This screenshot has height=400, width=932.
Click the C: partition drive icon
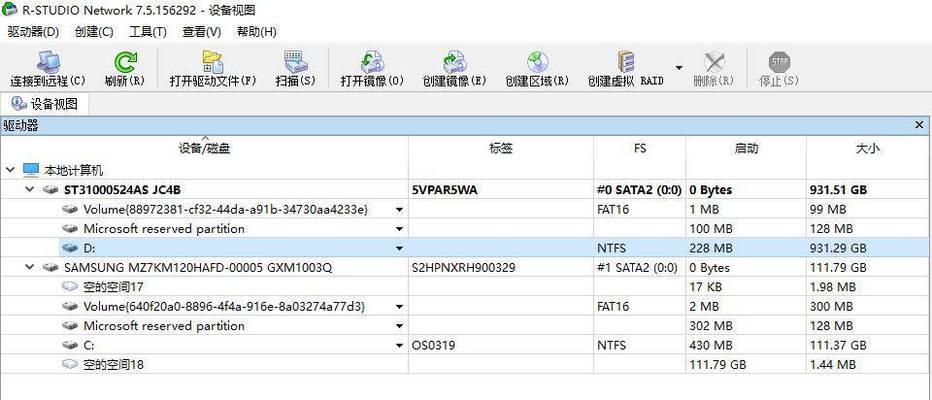[71, 345]
